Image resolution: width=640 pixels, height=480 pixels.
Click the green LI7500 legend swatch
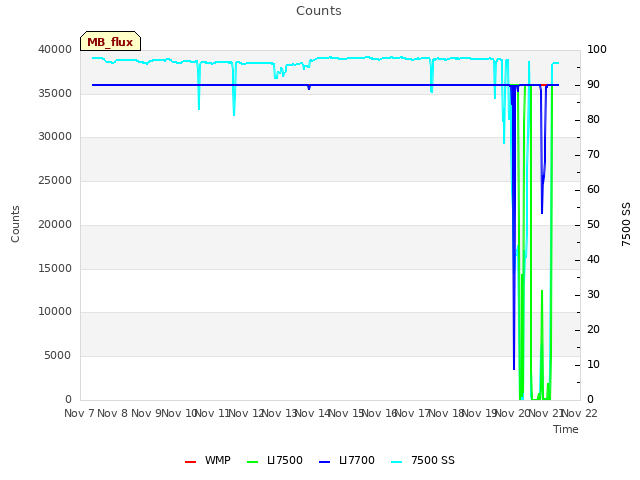tap(253, 462)
